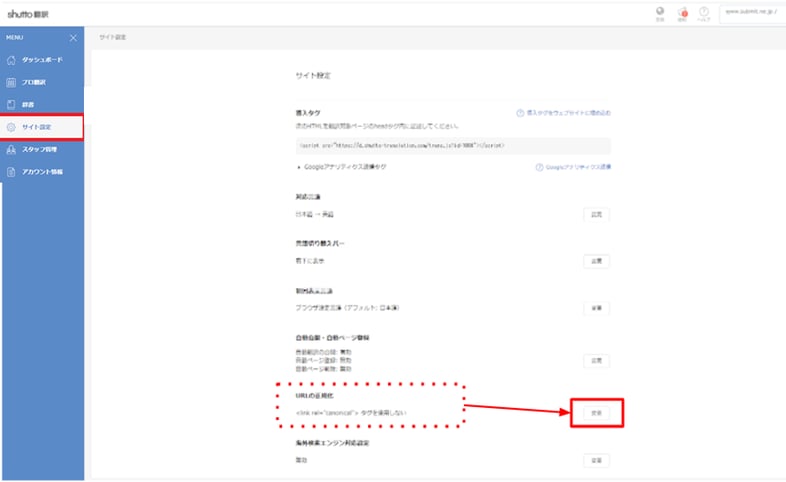Image resolution: width=786 pixels, height=482 pixels.
Task: Open アカウント情報 in the sidebar
Action: point(42,172)
